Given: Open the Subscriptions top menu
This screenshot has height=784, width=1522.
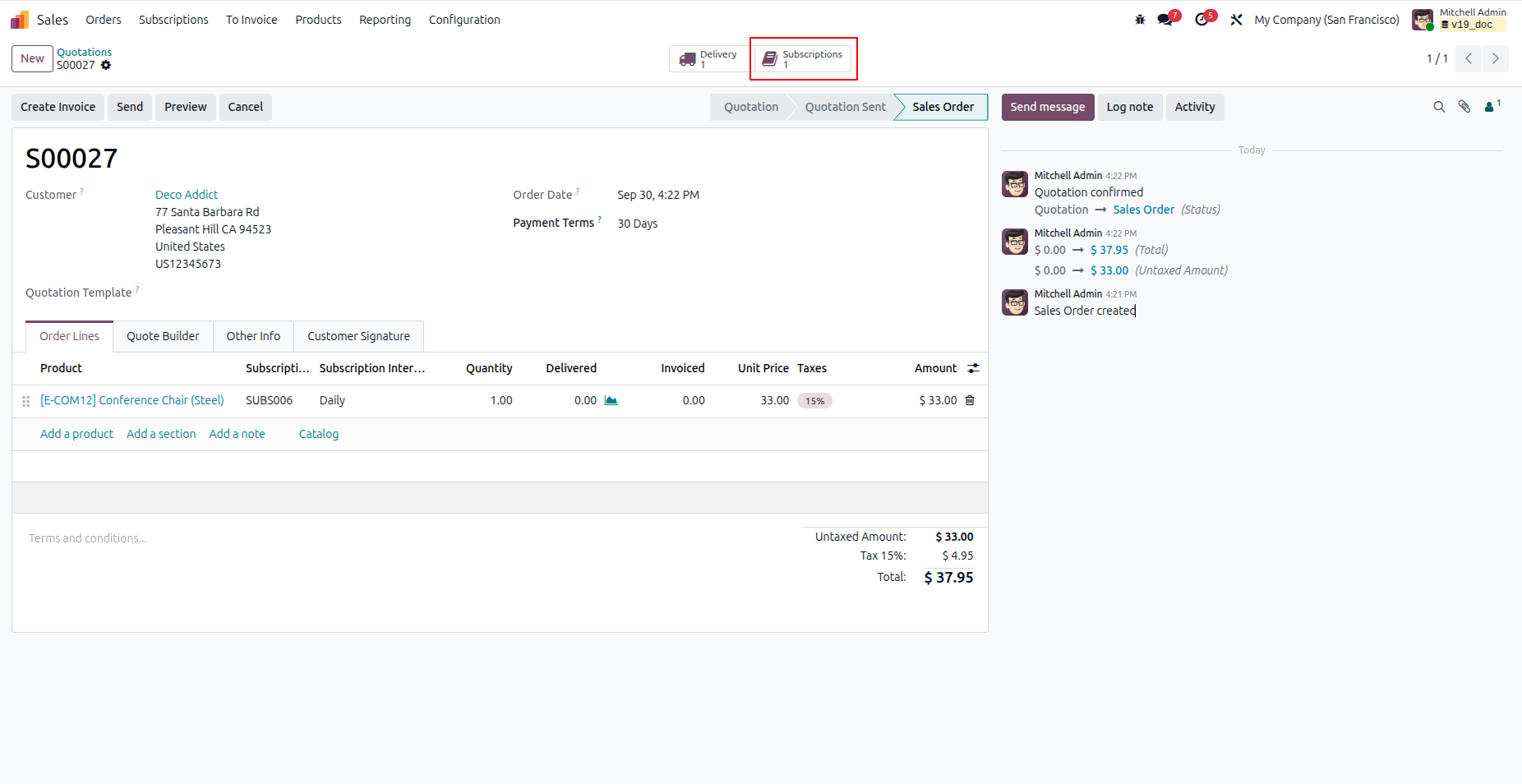Looking at the screenshot, I should (173, 20).
